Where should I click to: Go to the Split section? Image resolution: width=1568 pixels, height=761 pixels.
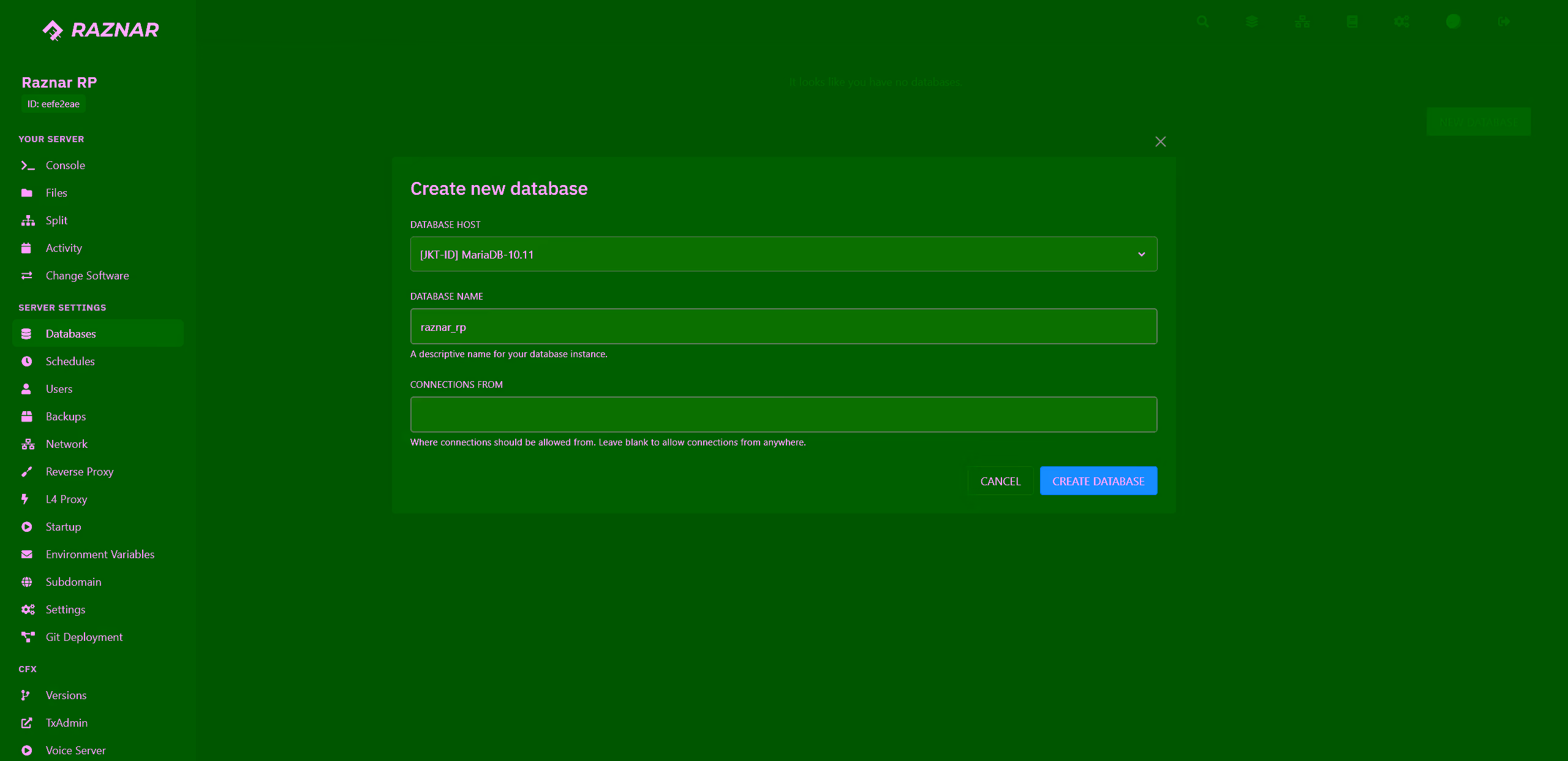coord(98,221)
